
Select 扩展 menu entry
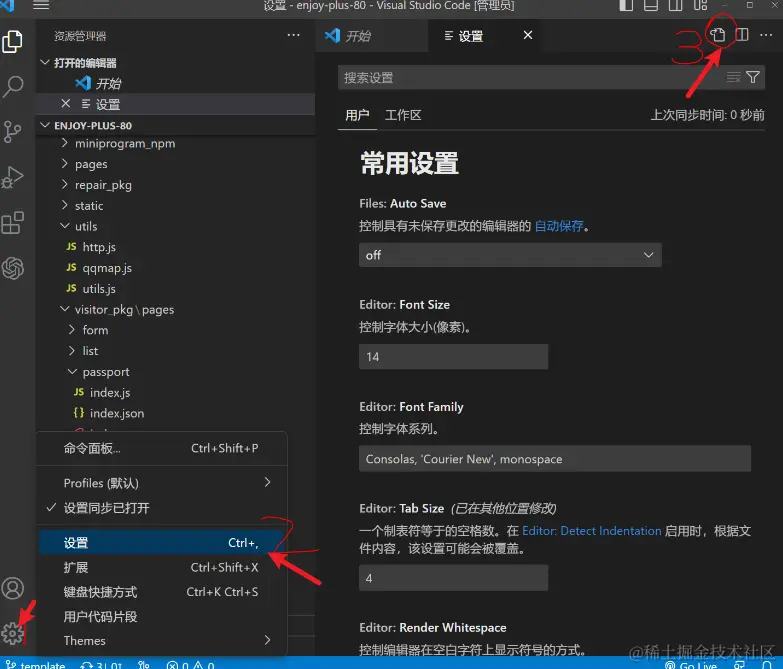click(x=163, y=567)
